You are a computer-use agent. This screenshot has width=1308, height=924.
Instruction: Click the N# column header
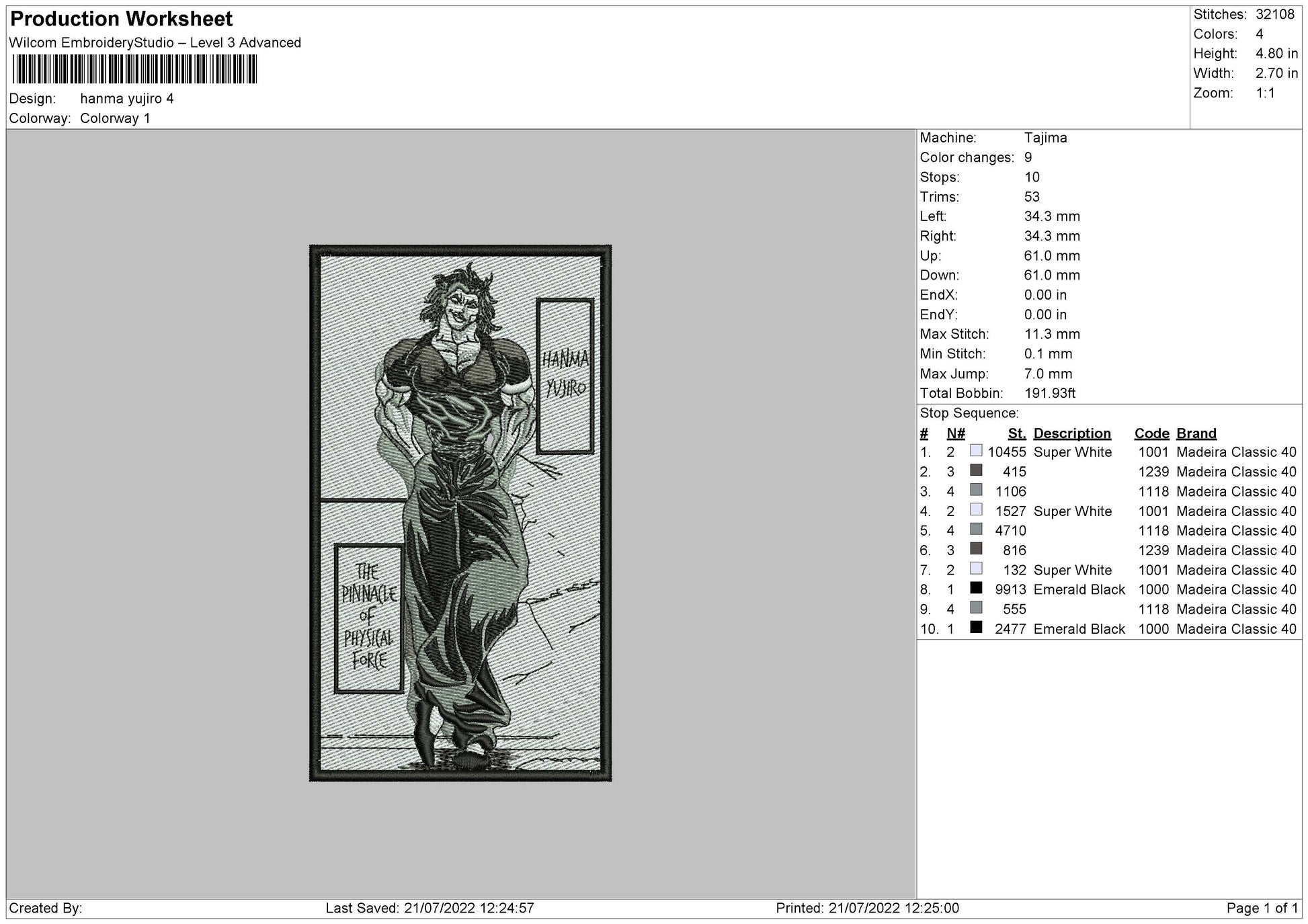[x=955, y=433]
